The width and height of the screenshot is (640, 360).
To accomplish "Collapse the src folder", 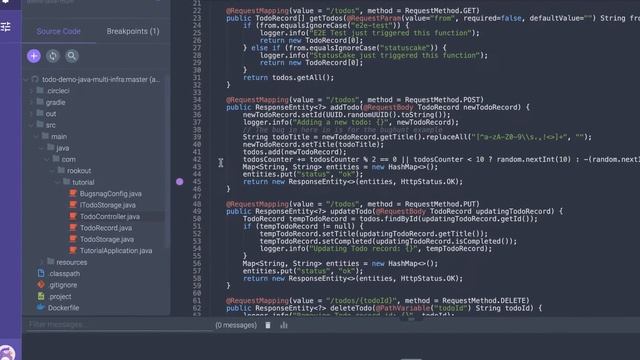I will [x=32, y=125].
